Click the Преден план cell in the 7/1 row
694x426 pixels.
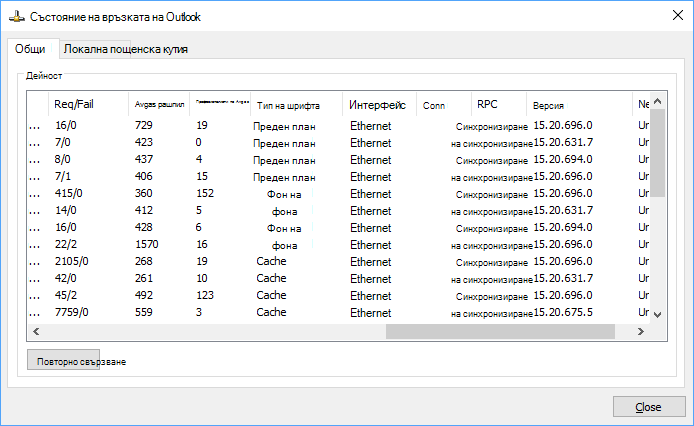(284, 177)
